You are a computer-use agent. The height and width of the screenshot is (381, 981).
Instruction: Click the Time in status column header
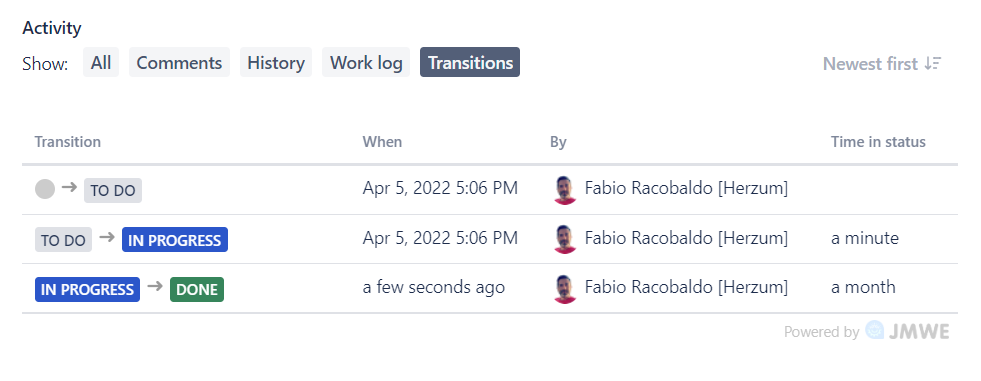[878, 142]
